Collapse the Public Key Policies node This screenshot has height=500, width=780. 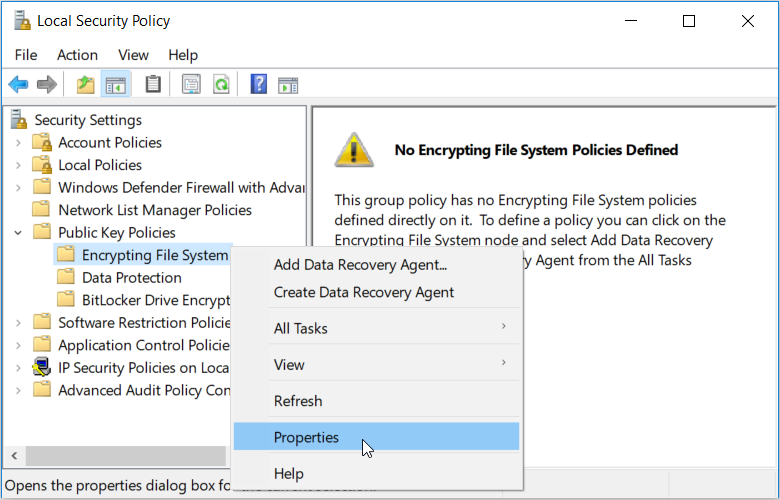pyautogui.click(x=18, y=233)
